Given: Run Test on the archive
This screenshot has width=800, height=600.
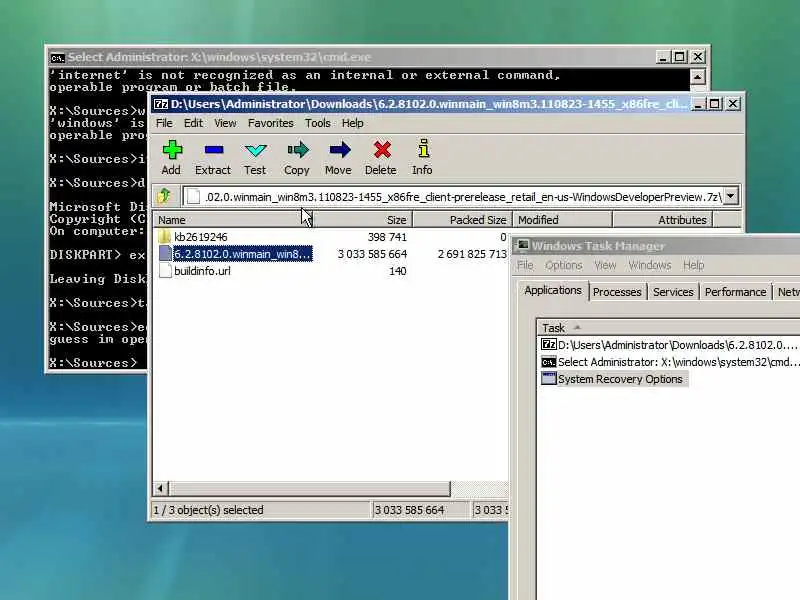Looking at the screenshot, I should (255, 150).
